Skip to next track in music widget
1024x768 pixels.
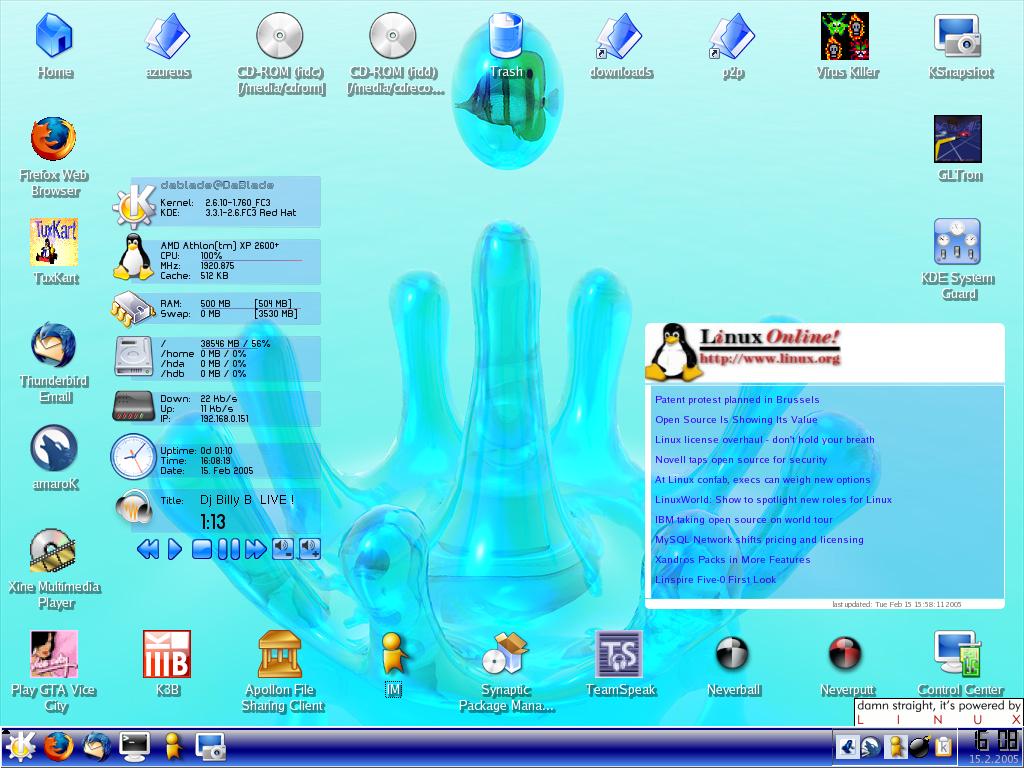255,550
